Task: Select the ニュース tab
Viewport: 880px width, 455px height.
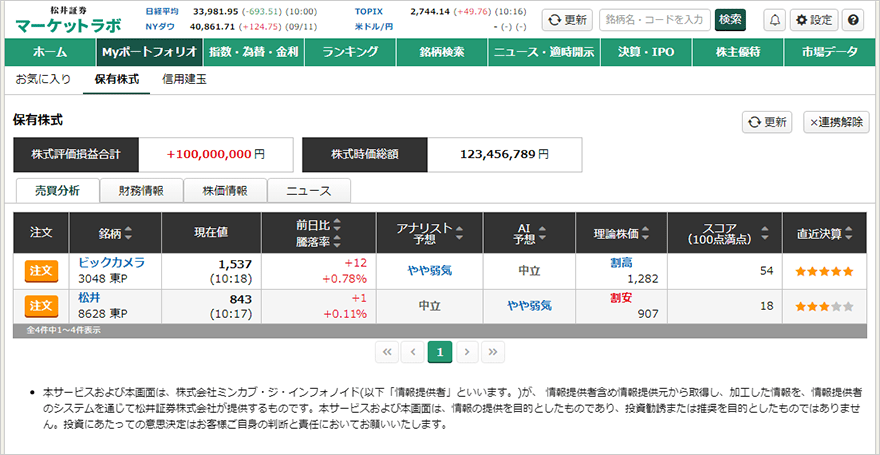Action: (309, 191)
